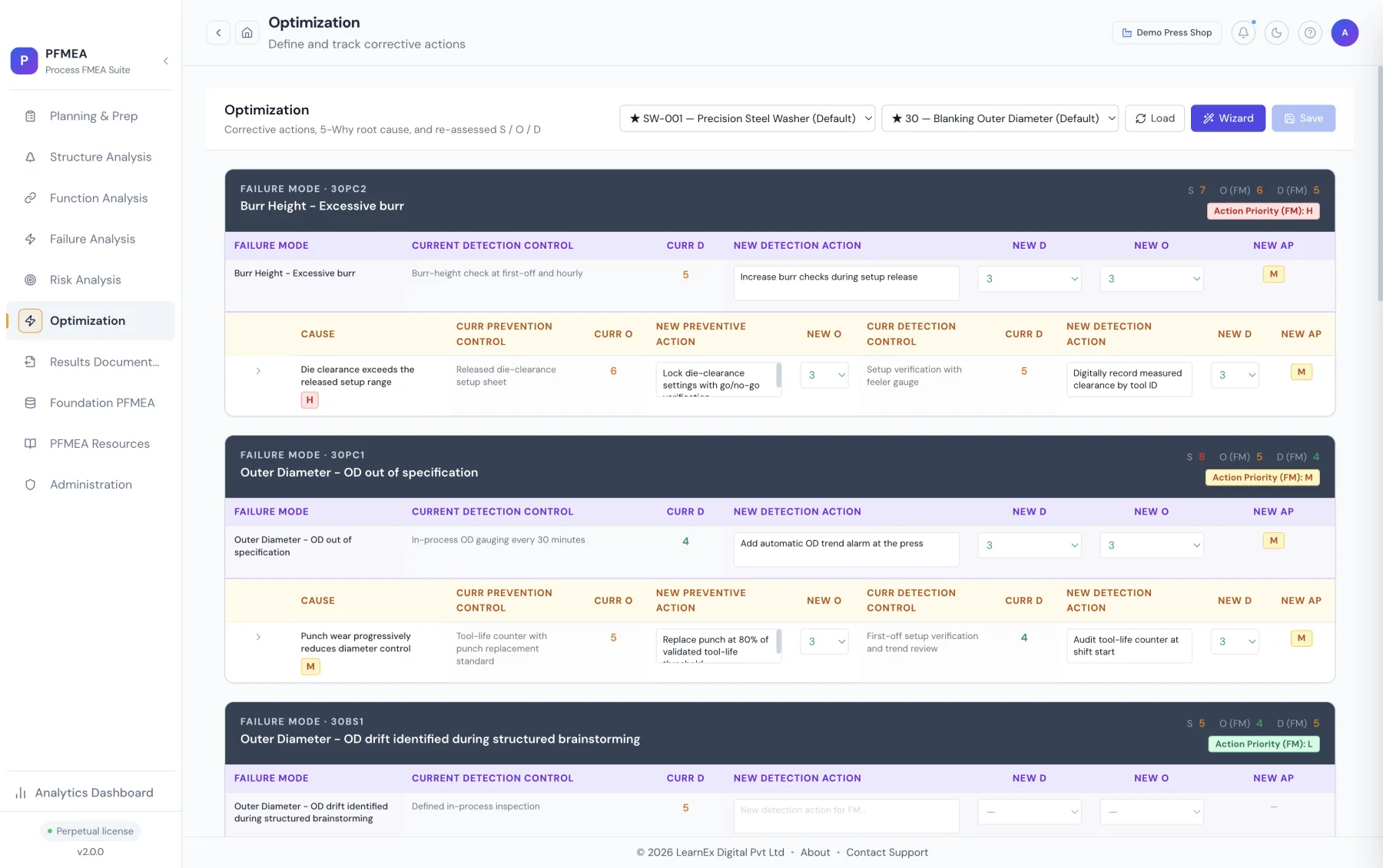This screenshot has height=868, width=1383.
Task: Click the Save button
Action: point(1303,118)
